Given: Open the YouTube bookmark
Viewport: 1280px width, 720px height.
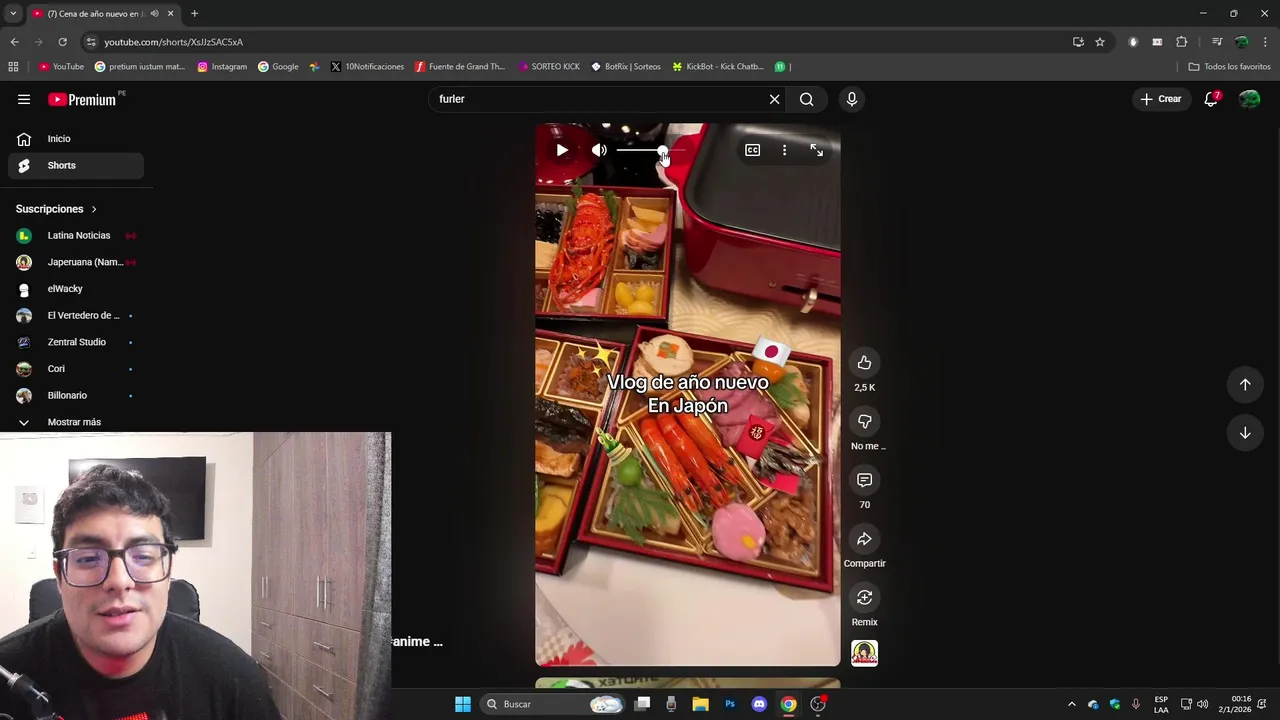Looking at the screenshot, I should 61,67.
